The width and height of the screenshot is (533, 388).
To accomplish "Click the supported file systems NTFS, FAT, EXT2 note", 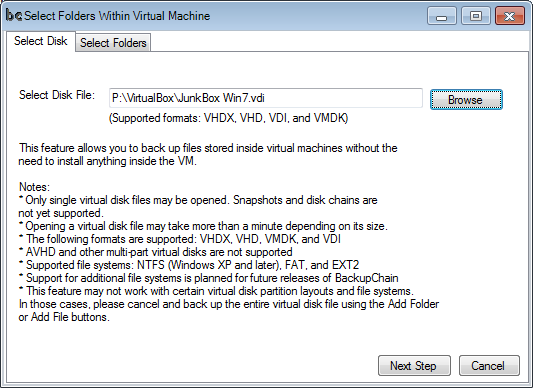I will (189, 265).
